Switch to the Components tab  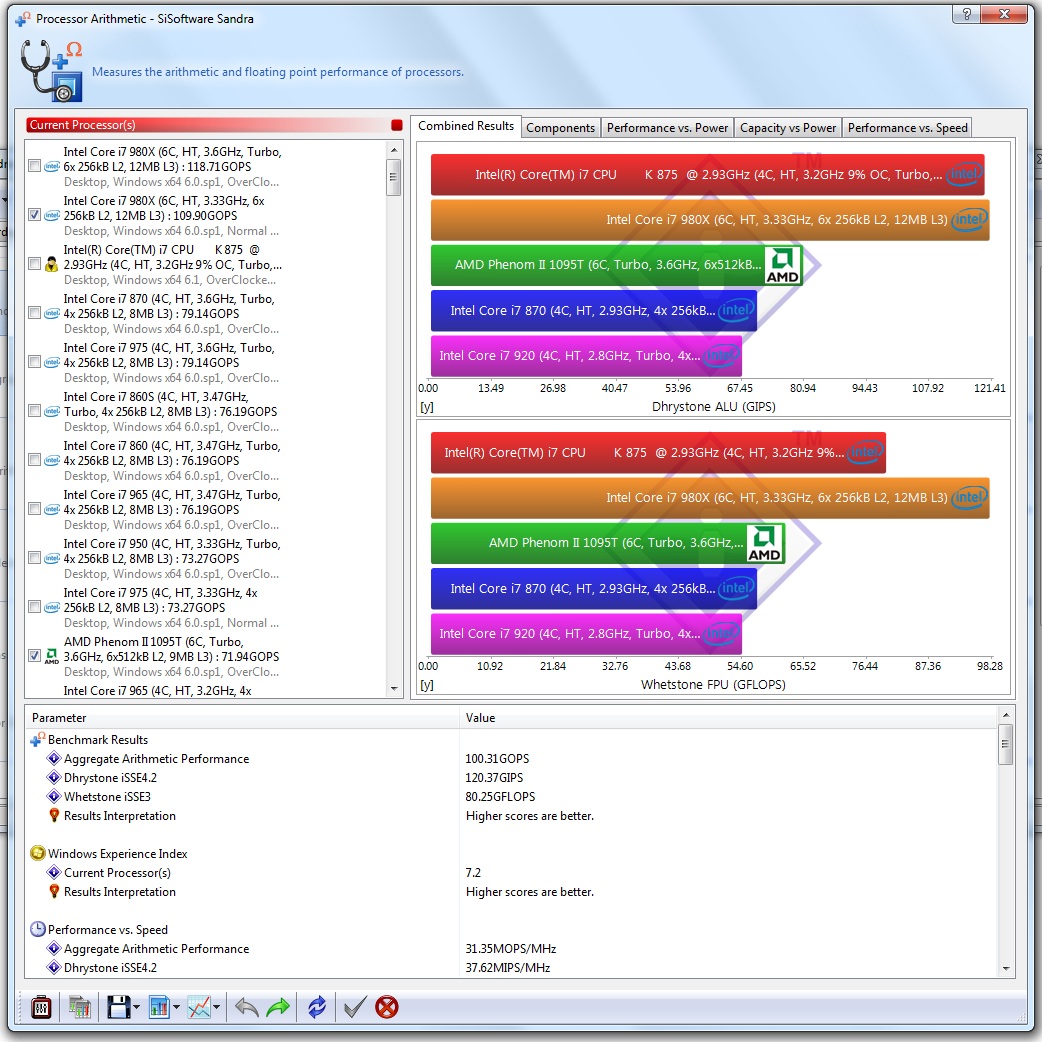(x=560, y=128)
